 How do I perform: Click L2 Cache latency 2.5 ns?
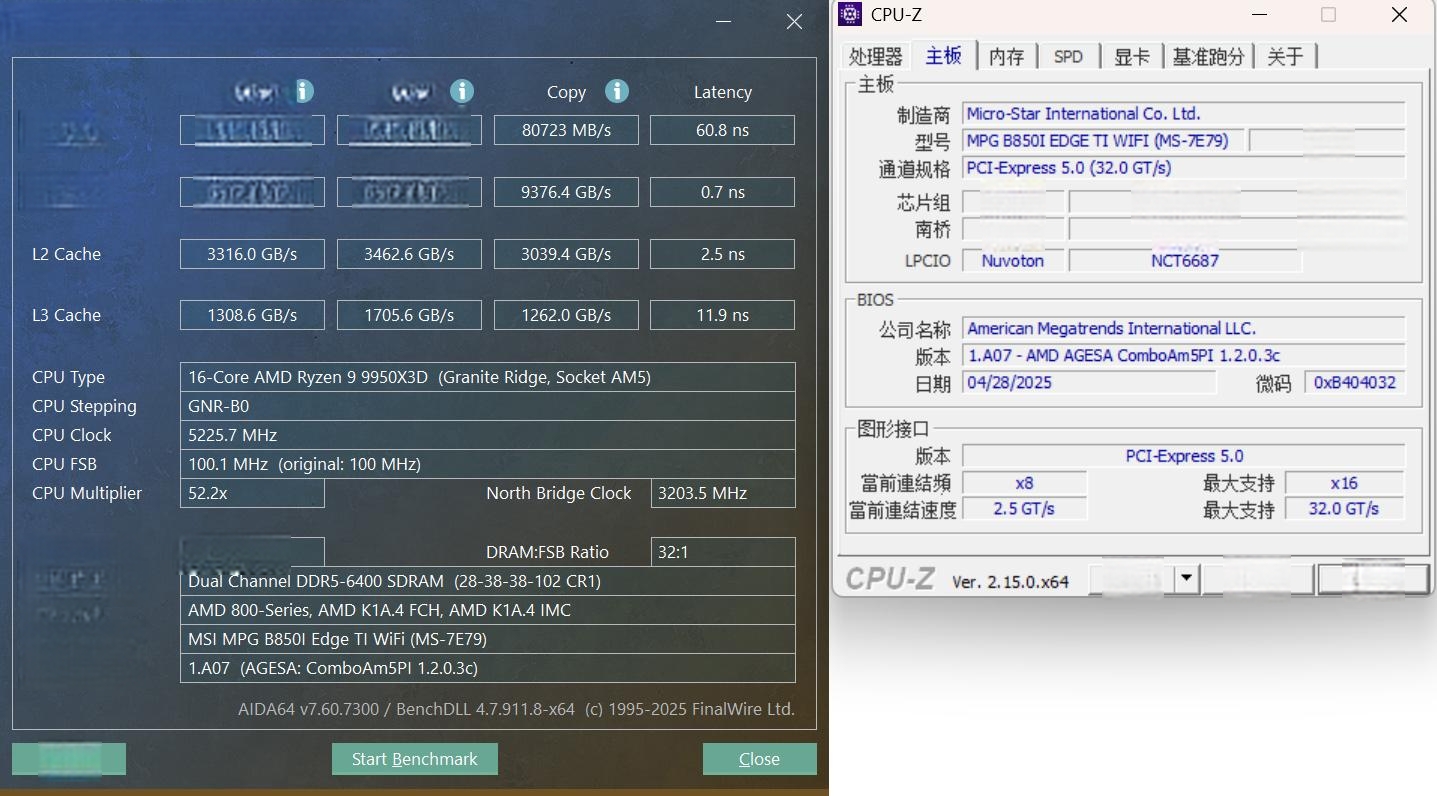pyautogui.click(x=722, y=254)
